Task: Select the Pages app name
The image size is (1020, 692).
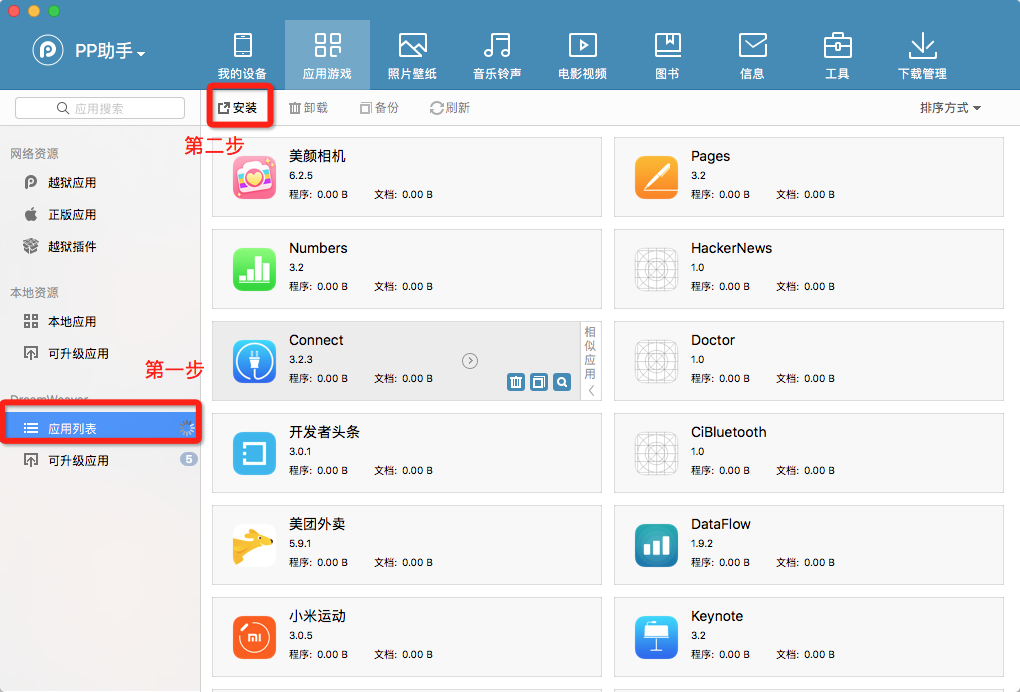Action: coord(710,156)
